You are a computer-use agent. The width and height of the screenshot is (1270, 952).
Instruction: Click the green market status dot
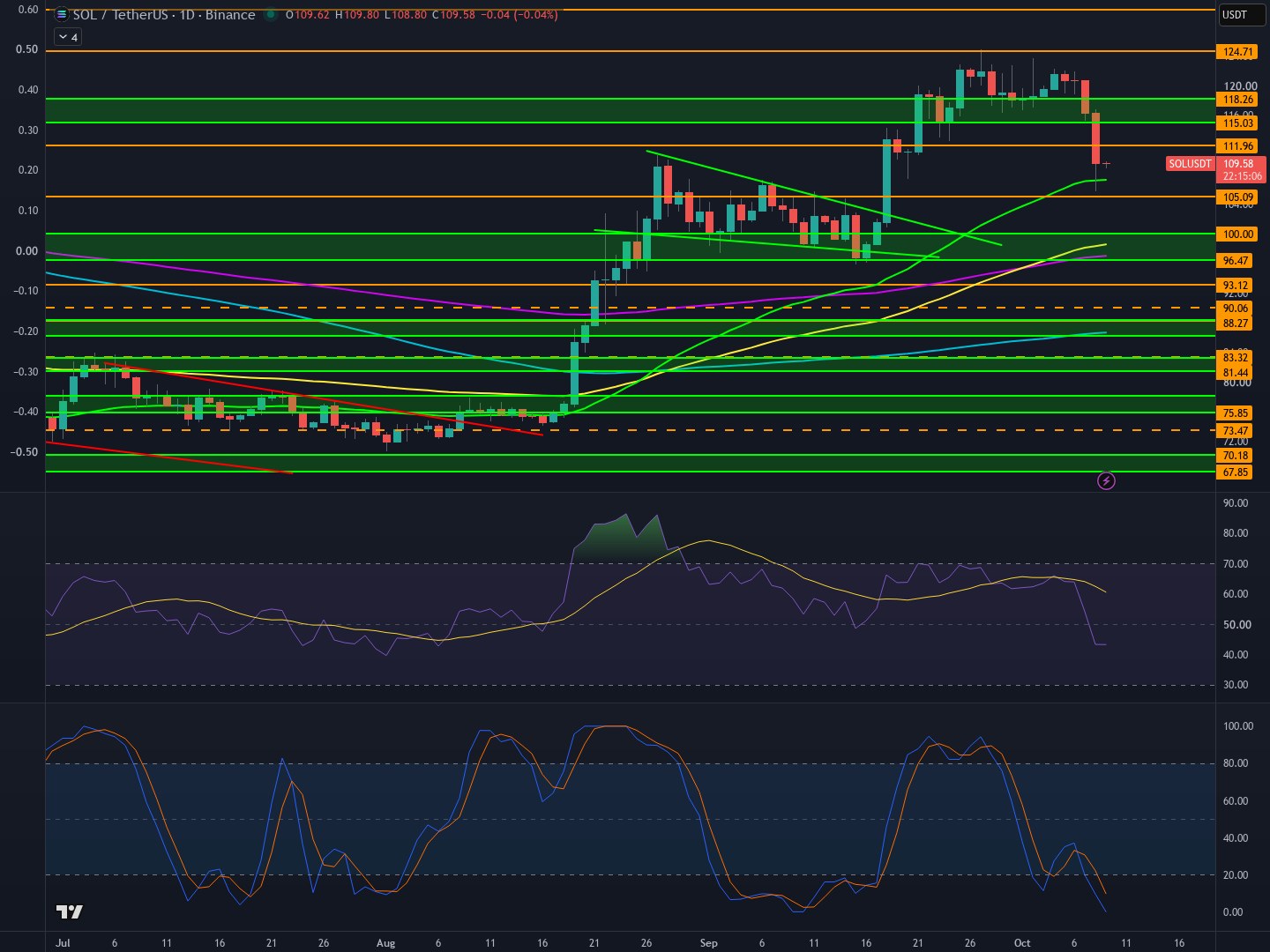[x=270, y=15]
